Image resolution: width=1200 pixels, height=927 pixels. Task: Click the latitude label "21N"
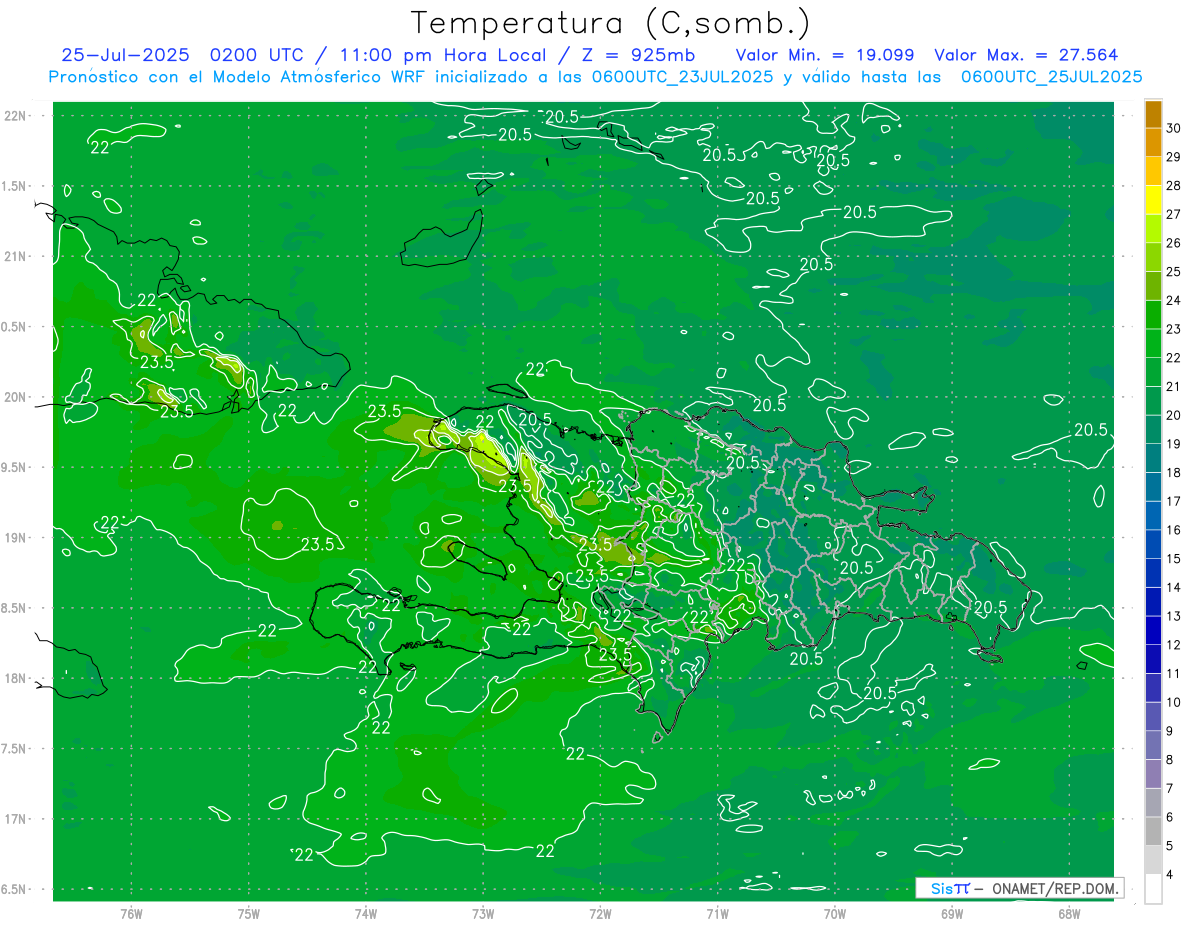(17, 256)
